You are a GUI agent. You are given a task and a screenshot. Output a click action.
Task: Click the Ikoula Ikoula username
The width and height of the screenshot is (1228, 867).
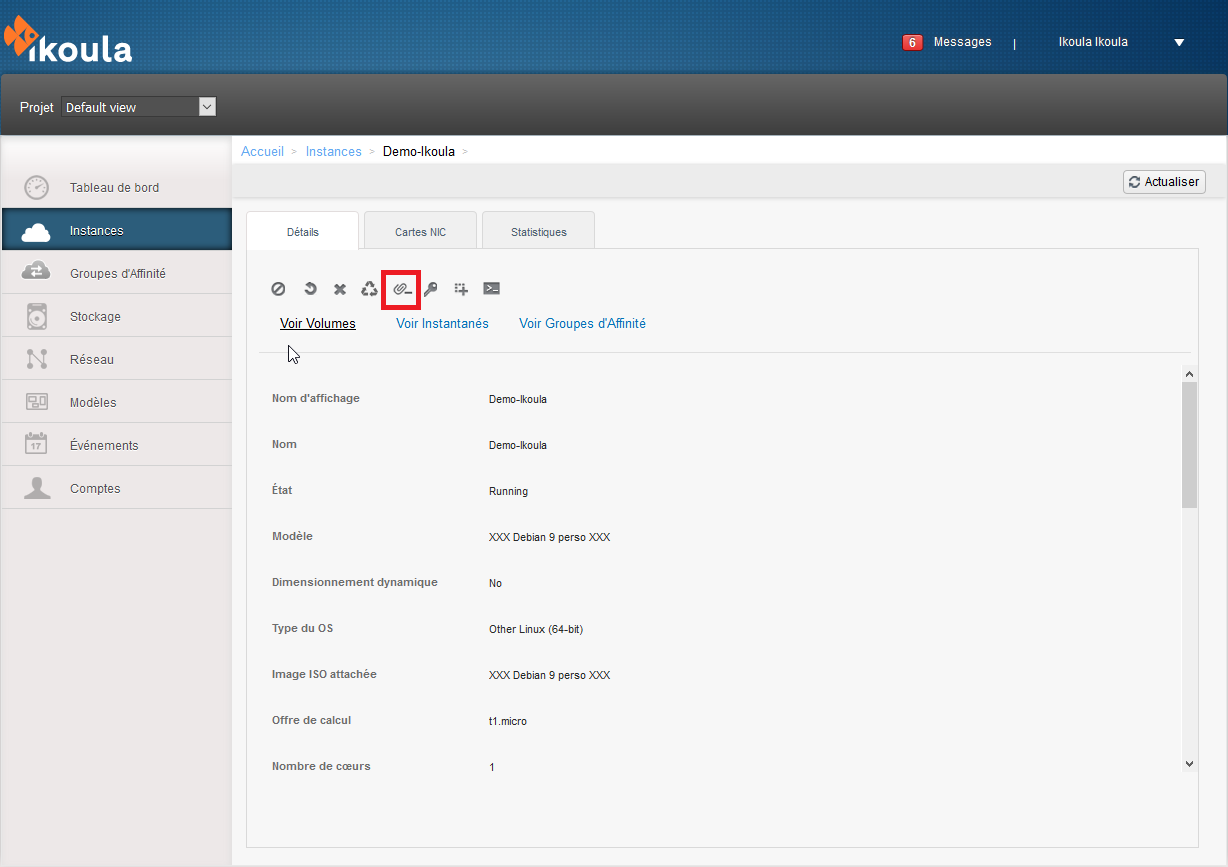(x=1093, y=42)
